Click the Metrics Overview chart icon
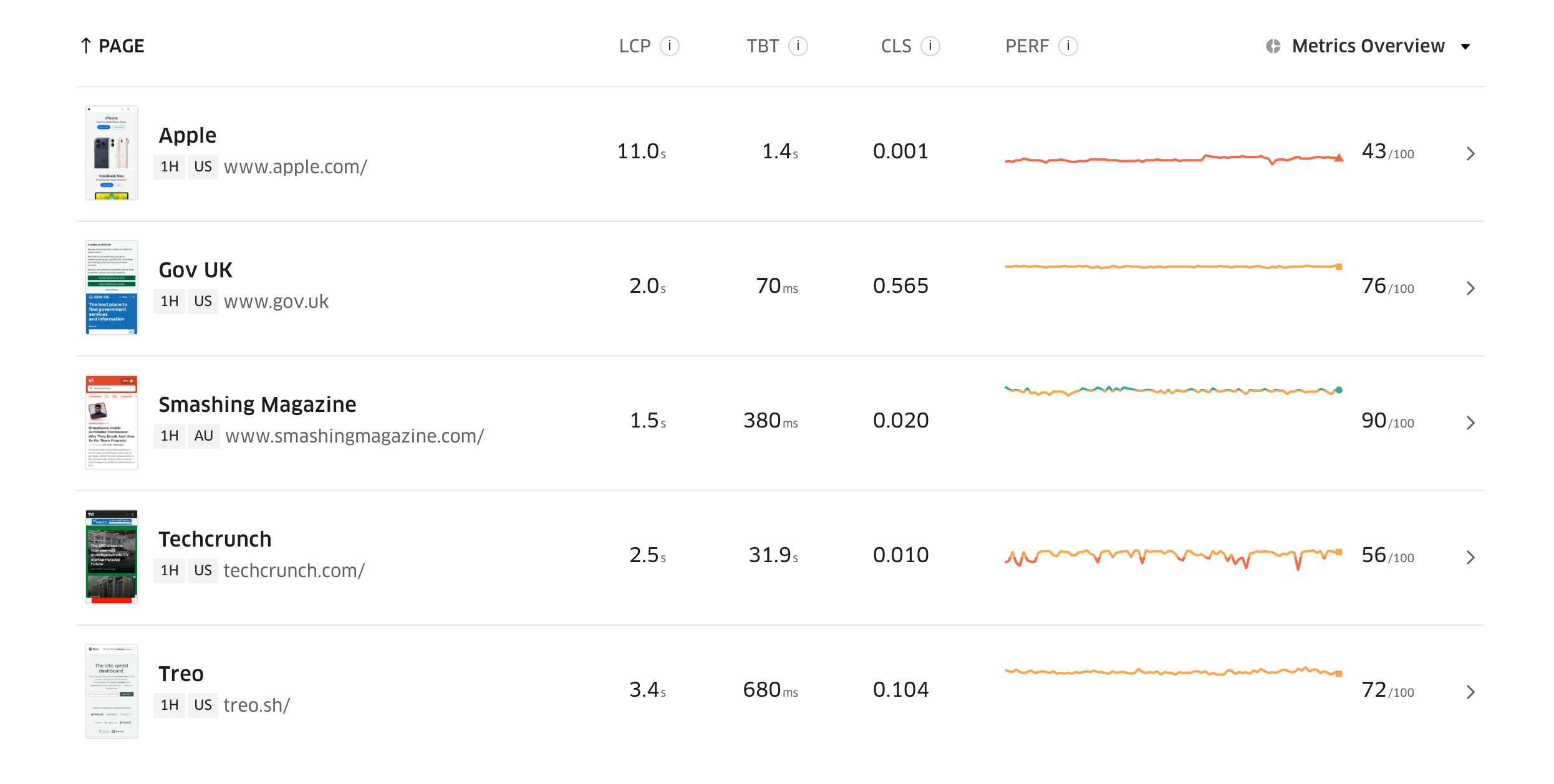This screenshot has height=784, width=1554. 1273,46
